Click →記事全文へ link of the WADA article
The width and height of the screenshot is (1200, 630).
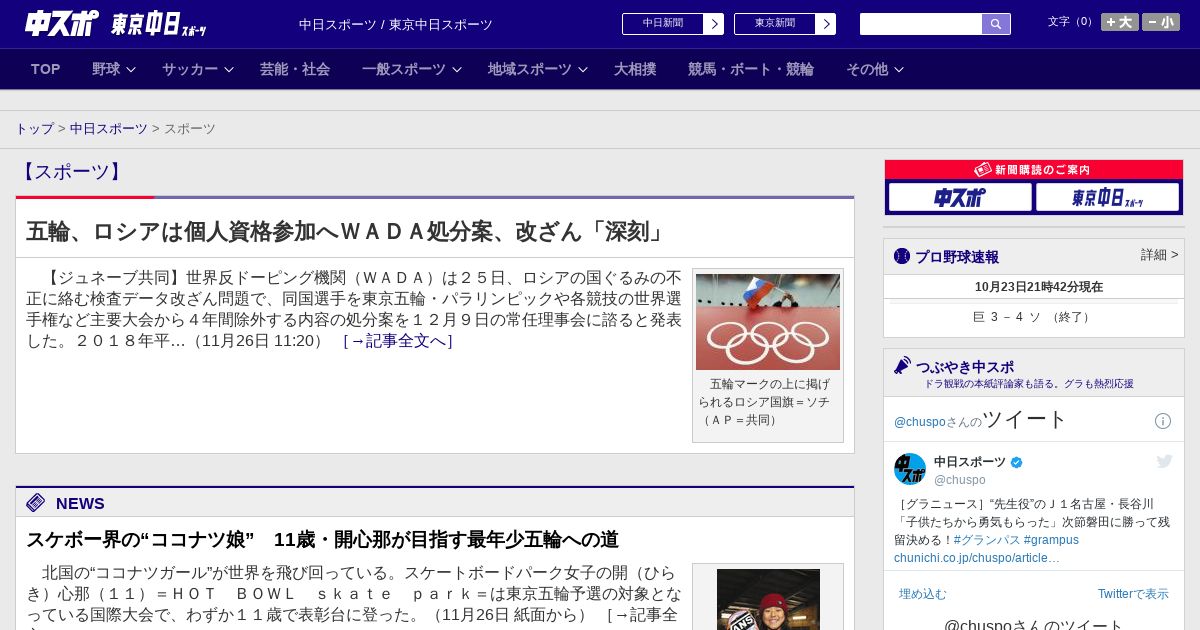tap(398, 341)
